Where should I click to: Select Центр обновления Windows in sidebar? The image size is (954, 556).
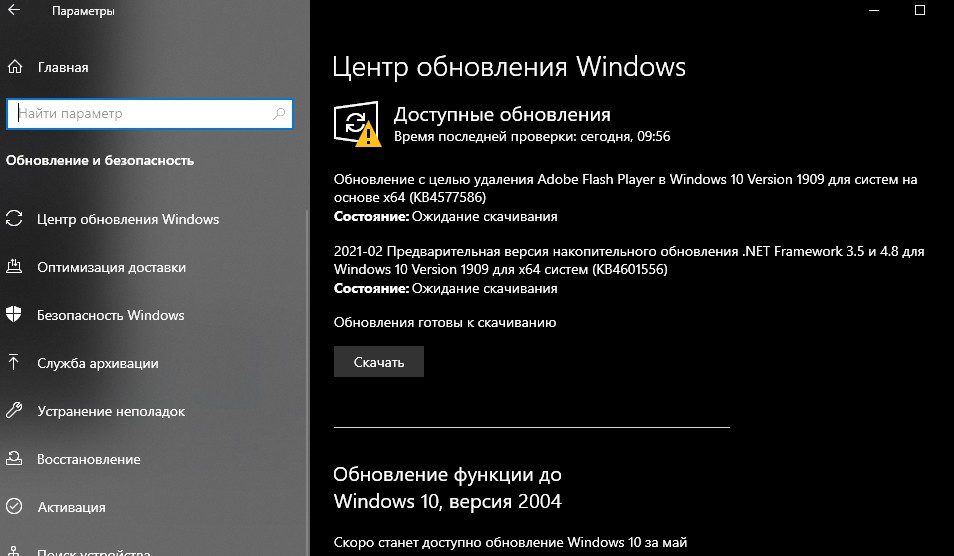point(128,219)
